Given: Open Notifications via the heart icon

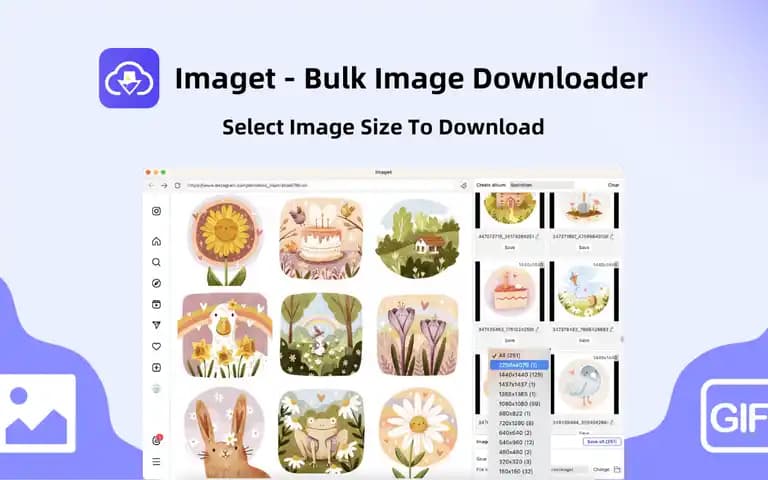Looking at the screenshot, I should tap(156, 346).
